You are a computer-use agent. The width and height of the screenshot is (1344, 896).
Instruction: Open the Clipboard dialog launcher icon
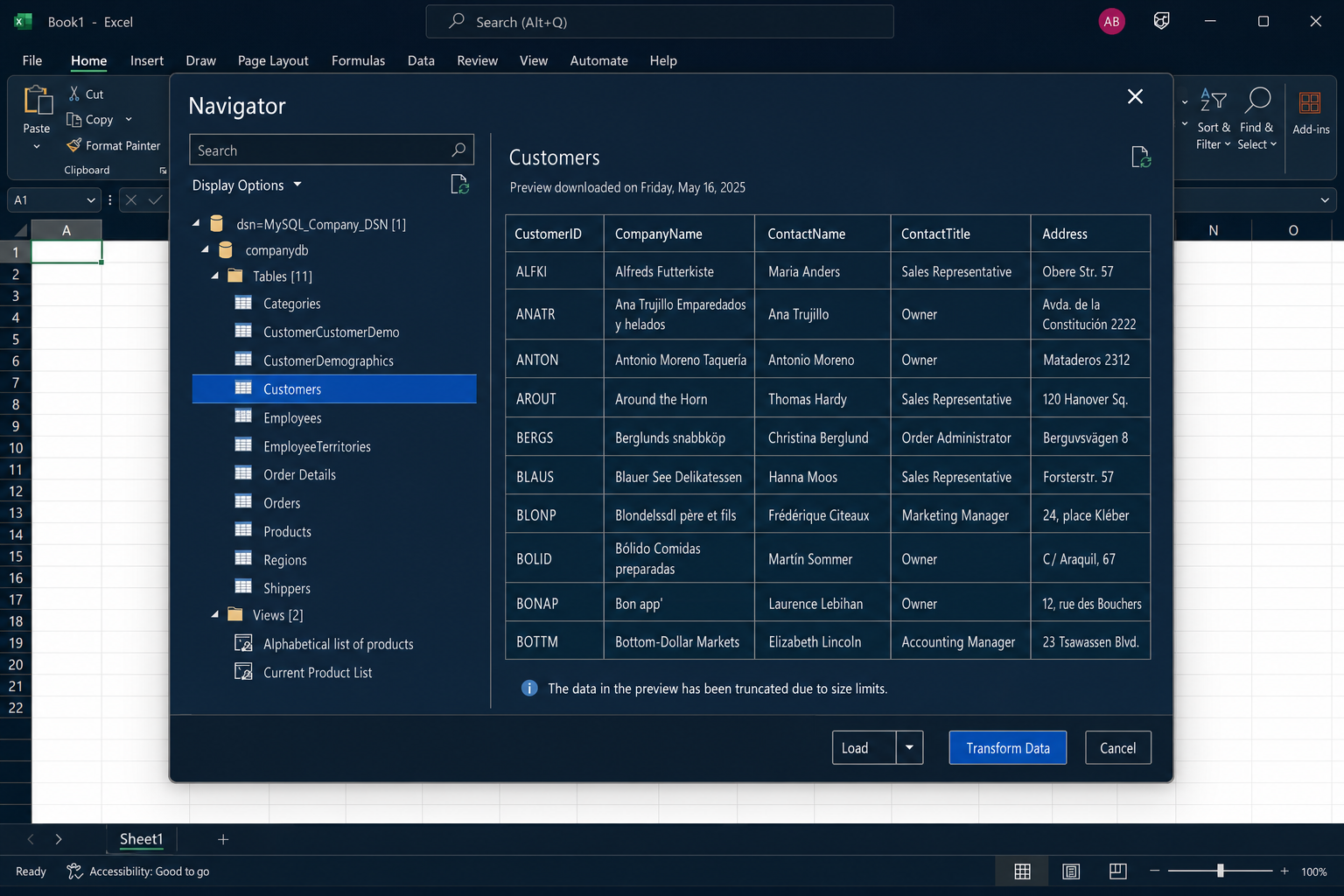click(x=163, y=171)
